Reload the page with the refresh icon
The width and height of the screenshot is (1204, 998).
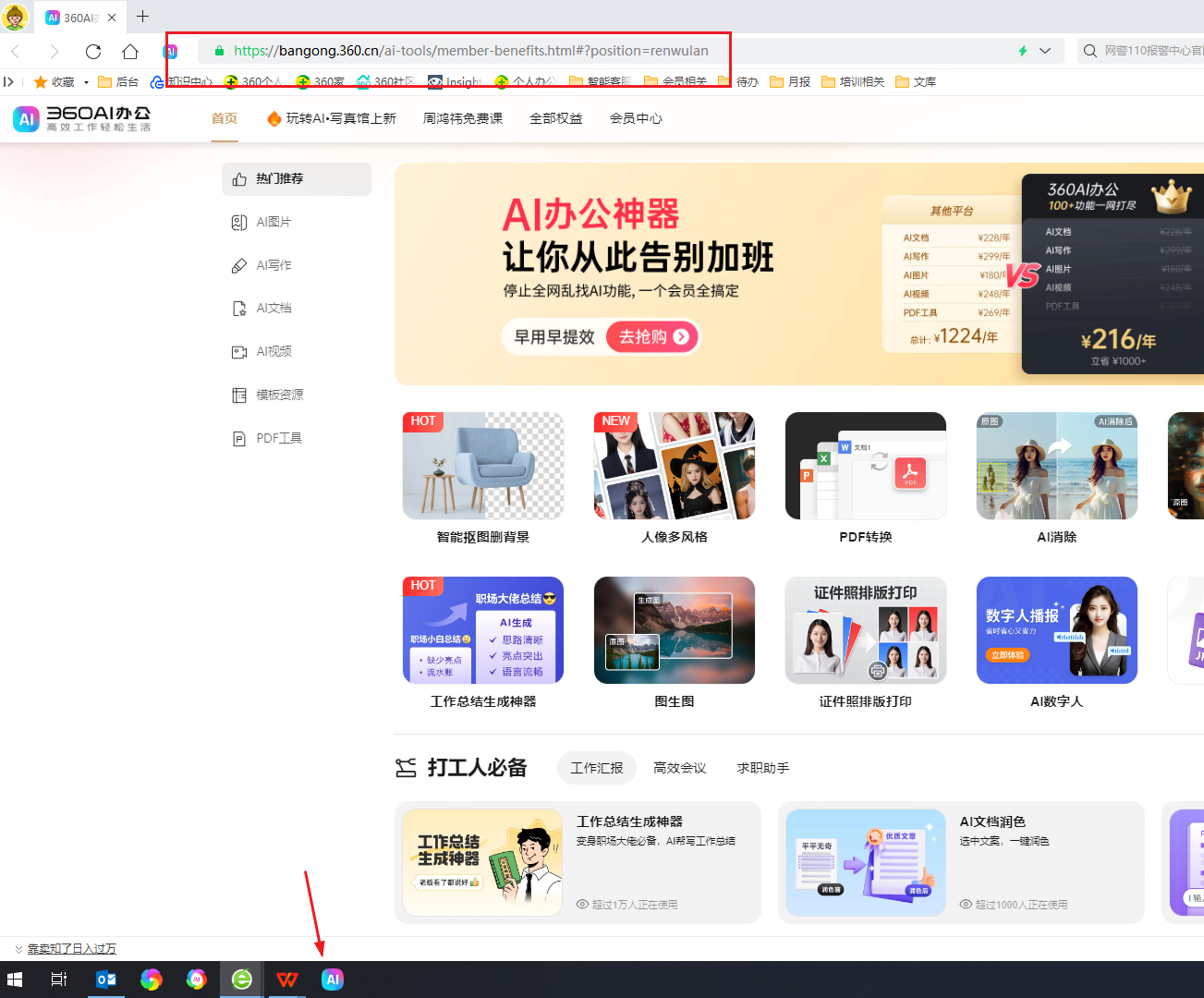click(92, 52)
